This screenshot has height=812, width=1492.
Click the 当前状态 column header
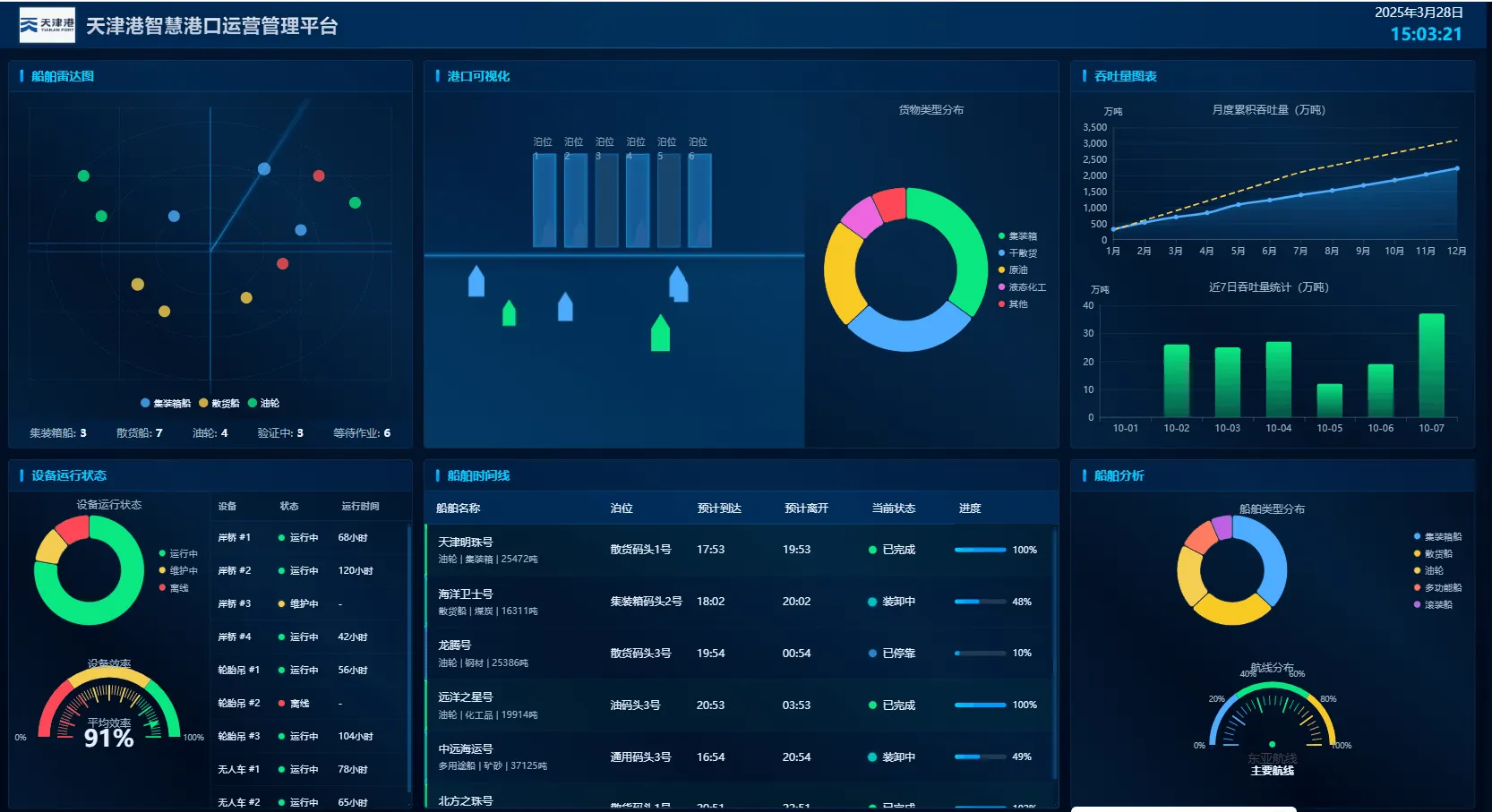[893, 509]
